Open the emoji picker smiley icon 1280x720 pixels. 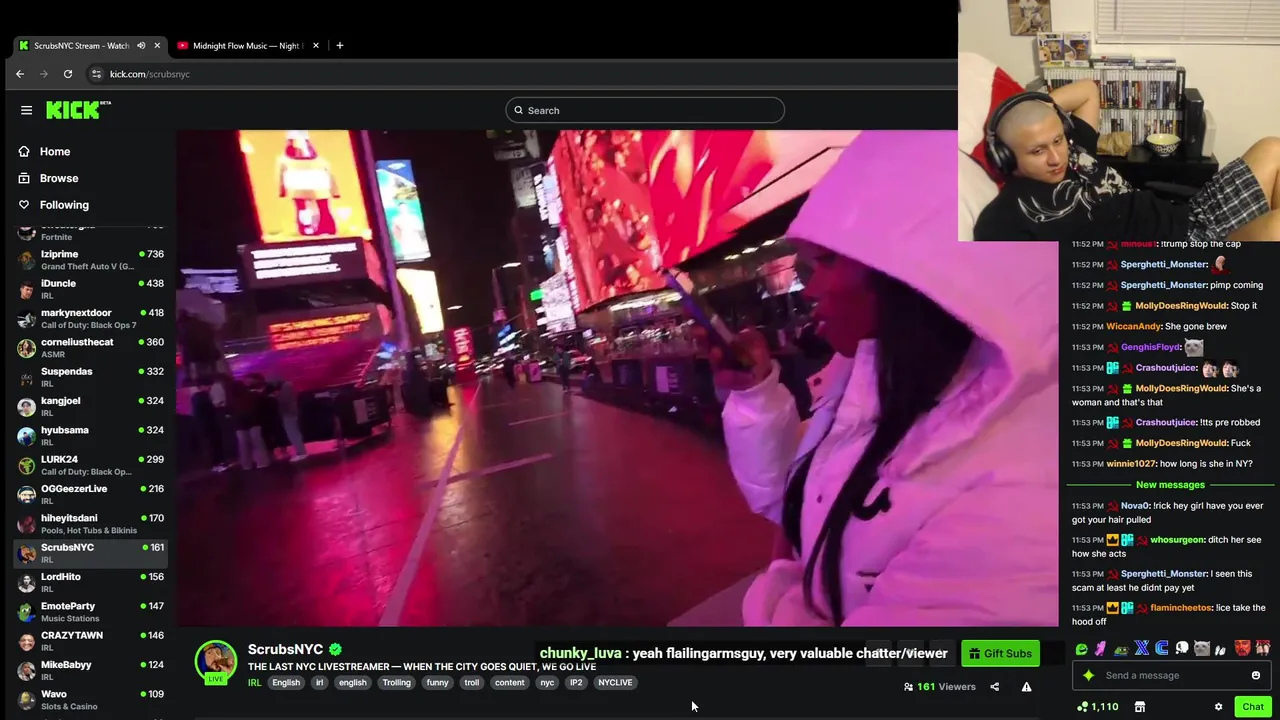[x=1256, y=676]
